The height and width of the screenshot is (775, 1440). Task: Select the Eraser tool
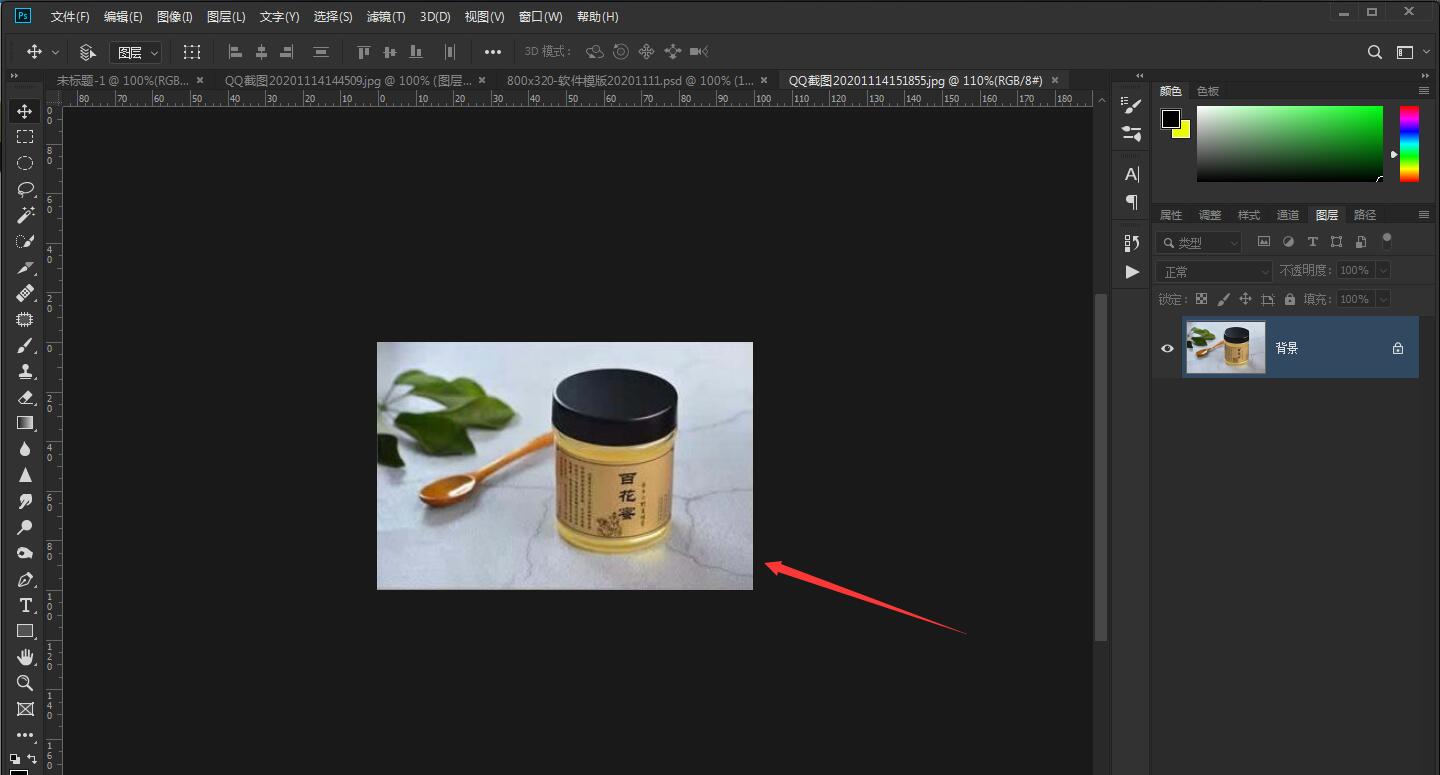pos(25,397)
